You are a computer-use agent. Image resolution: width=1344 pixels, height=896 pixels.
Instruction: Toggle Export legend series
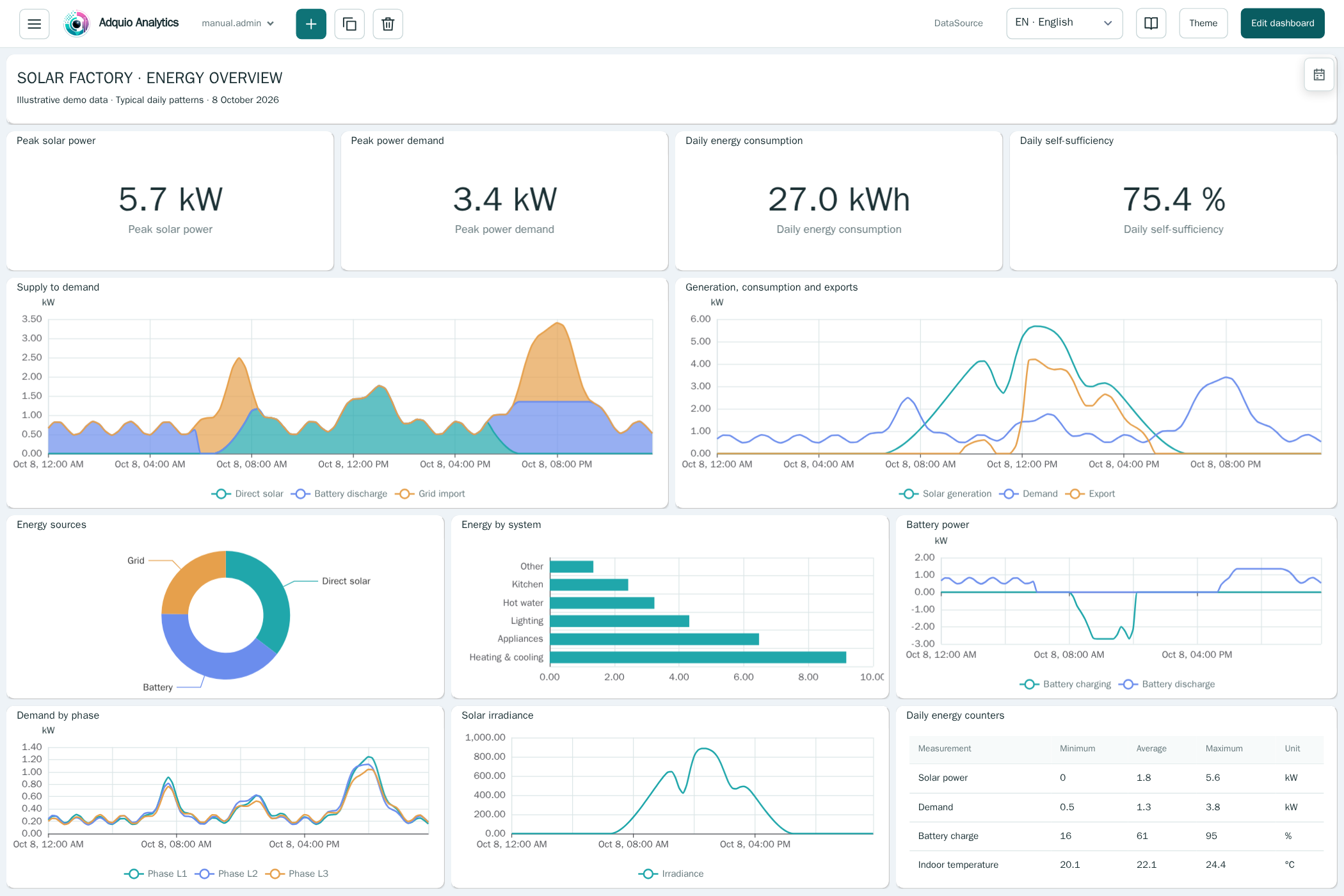tap(1091, 493)
